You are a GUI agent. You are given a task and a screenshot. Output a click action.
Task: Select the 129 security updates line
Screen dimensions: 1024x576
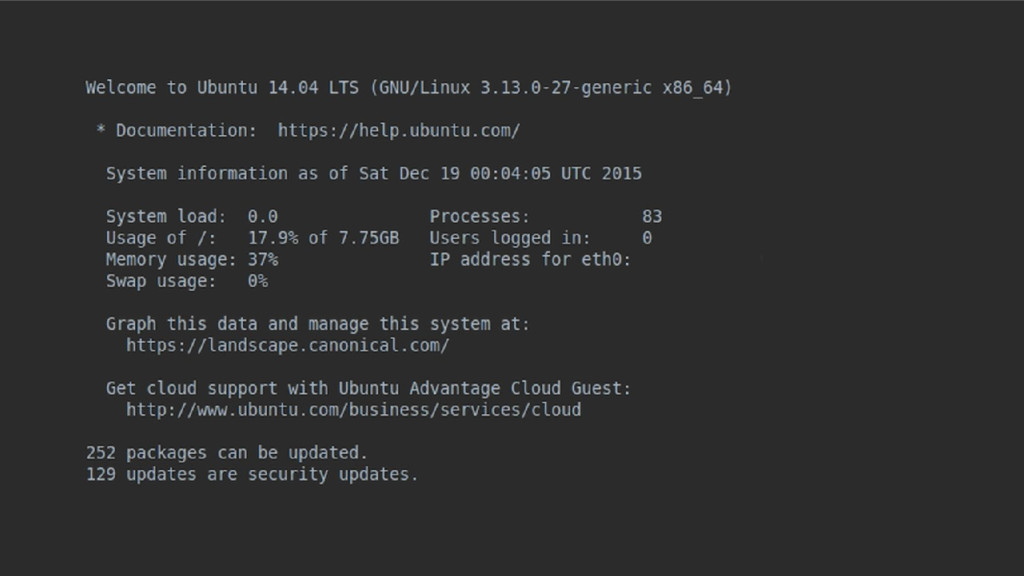tap(252, 474)
